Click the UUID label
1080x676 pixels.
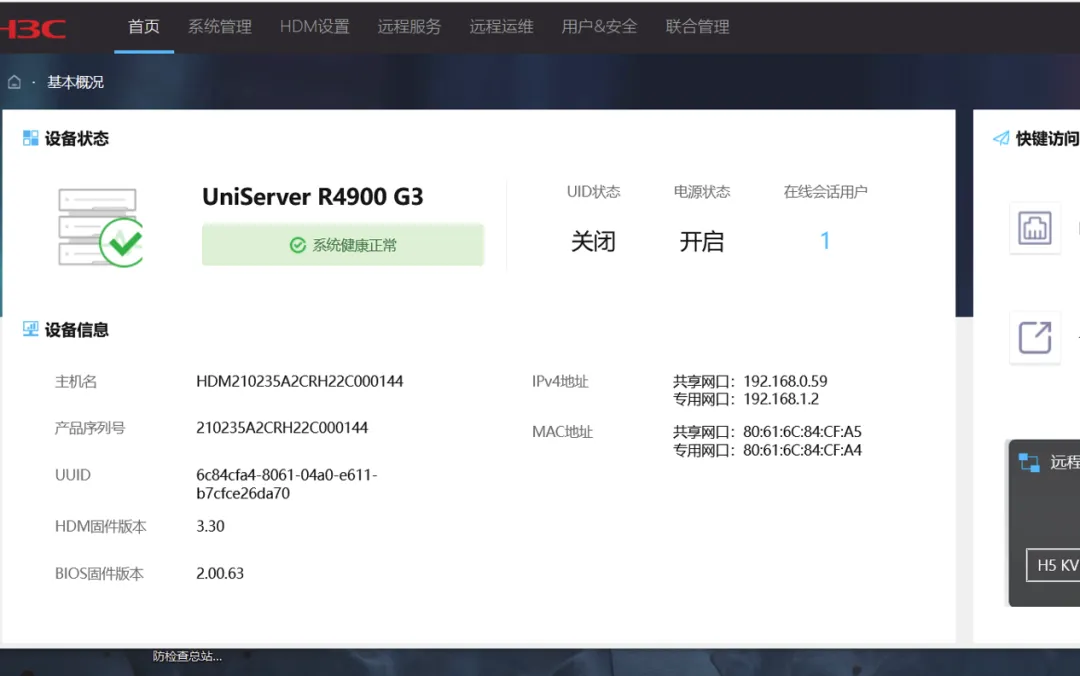[x=72, y=475]
